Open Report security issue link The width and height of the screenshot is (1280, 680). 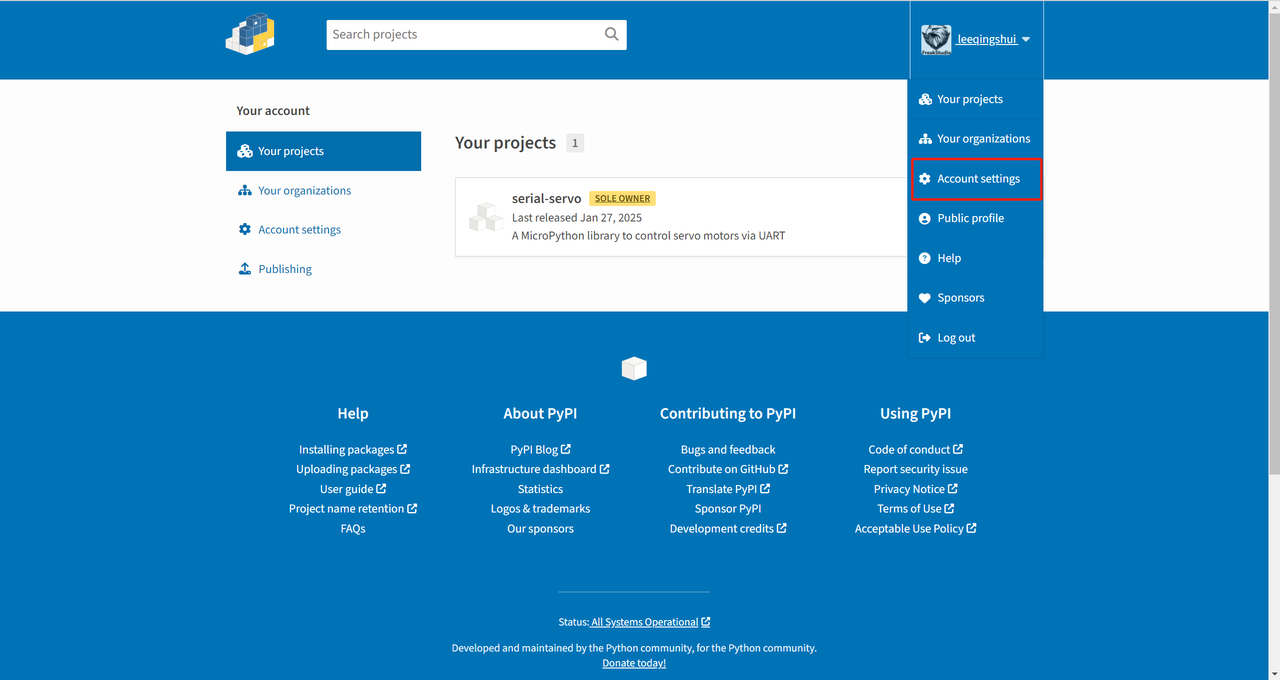[x=916, y=469]
